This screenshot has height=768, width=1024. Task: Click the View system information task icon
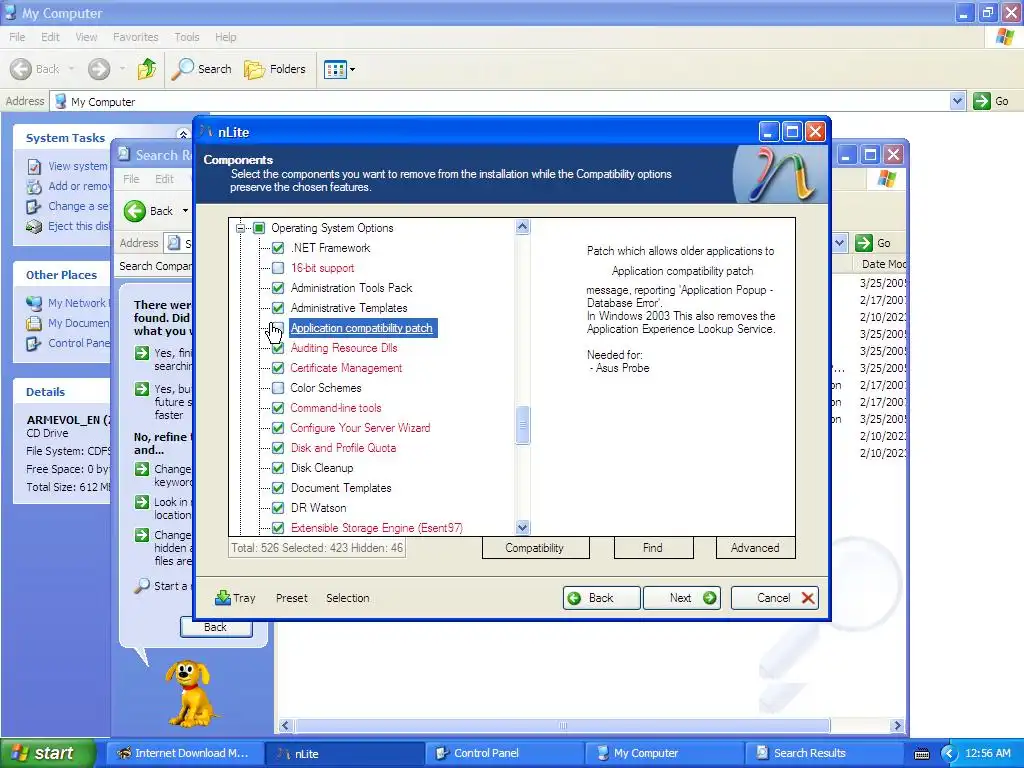tap(34, 167)
